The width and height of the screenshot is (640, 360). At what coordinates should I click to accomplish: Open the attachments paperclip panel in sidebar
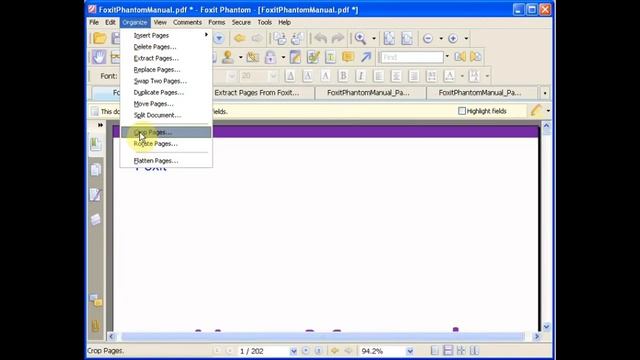pyautogui.click(x=96, y=326)
